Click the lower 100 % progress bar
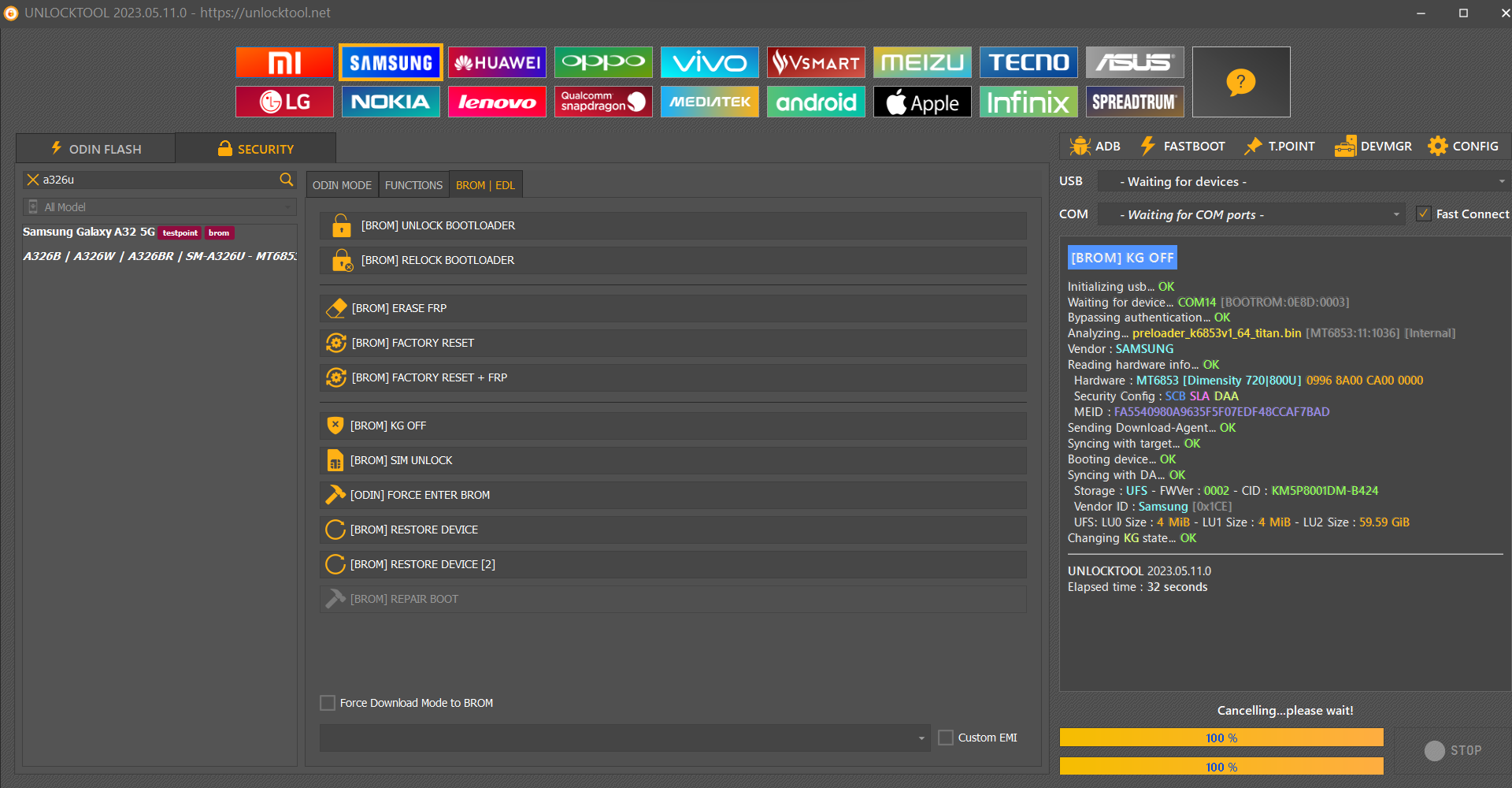This screenshot has height=788, width=1512. pyautogui.click(x=1221, y=767)
